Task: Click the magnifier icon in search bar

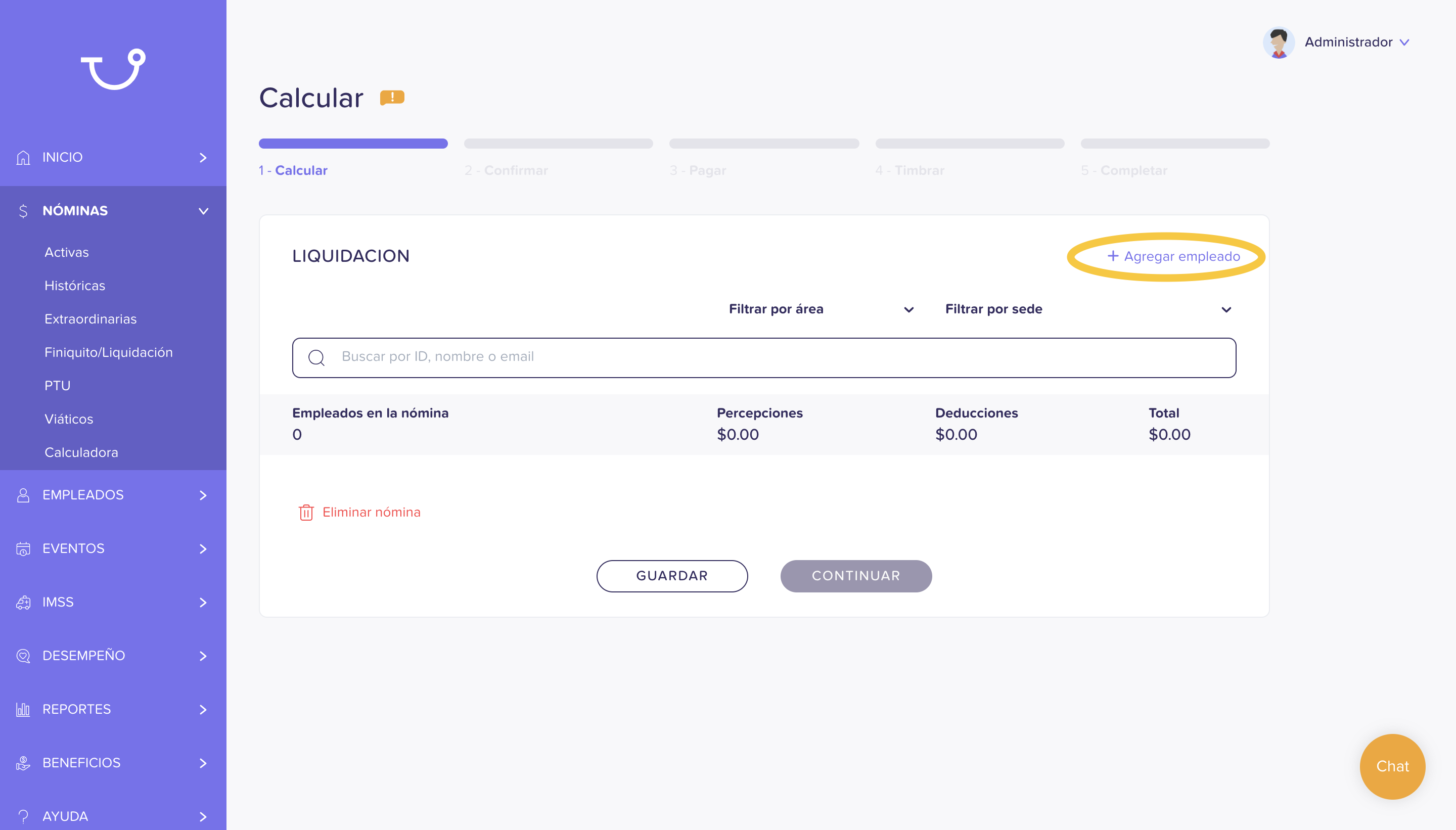Action: [316, 357]
